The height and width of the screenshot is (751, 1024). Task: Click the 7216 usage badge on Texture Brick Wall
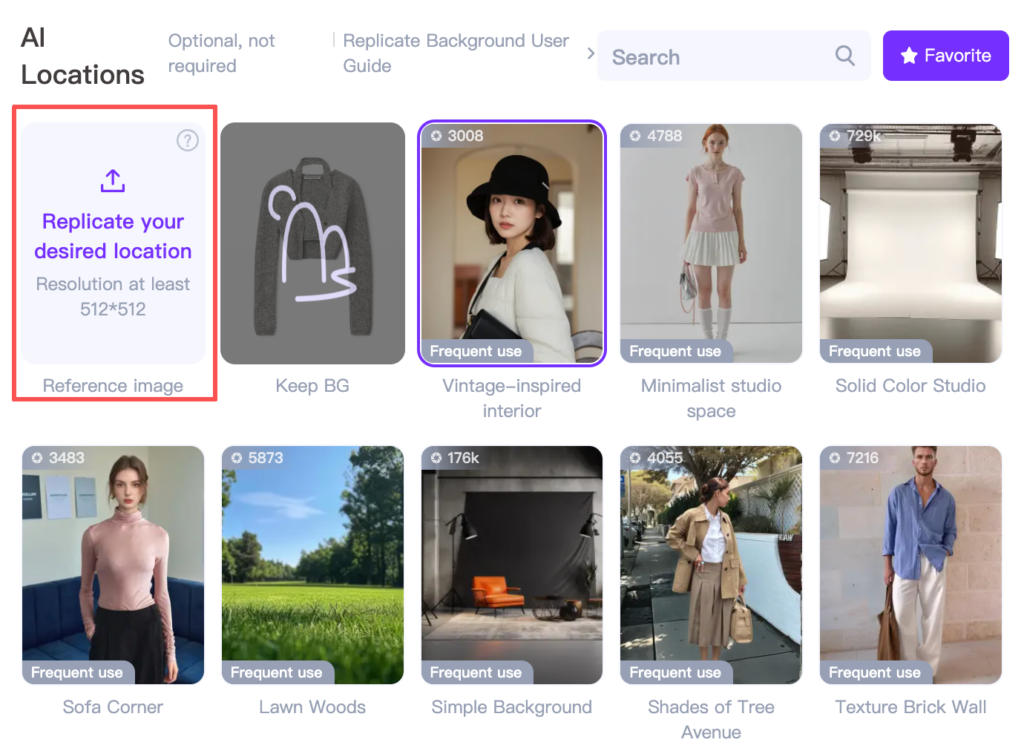click(855, 458)
